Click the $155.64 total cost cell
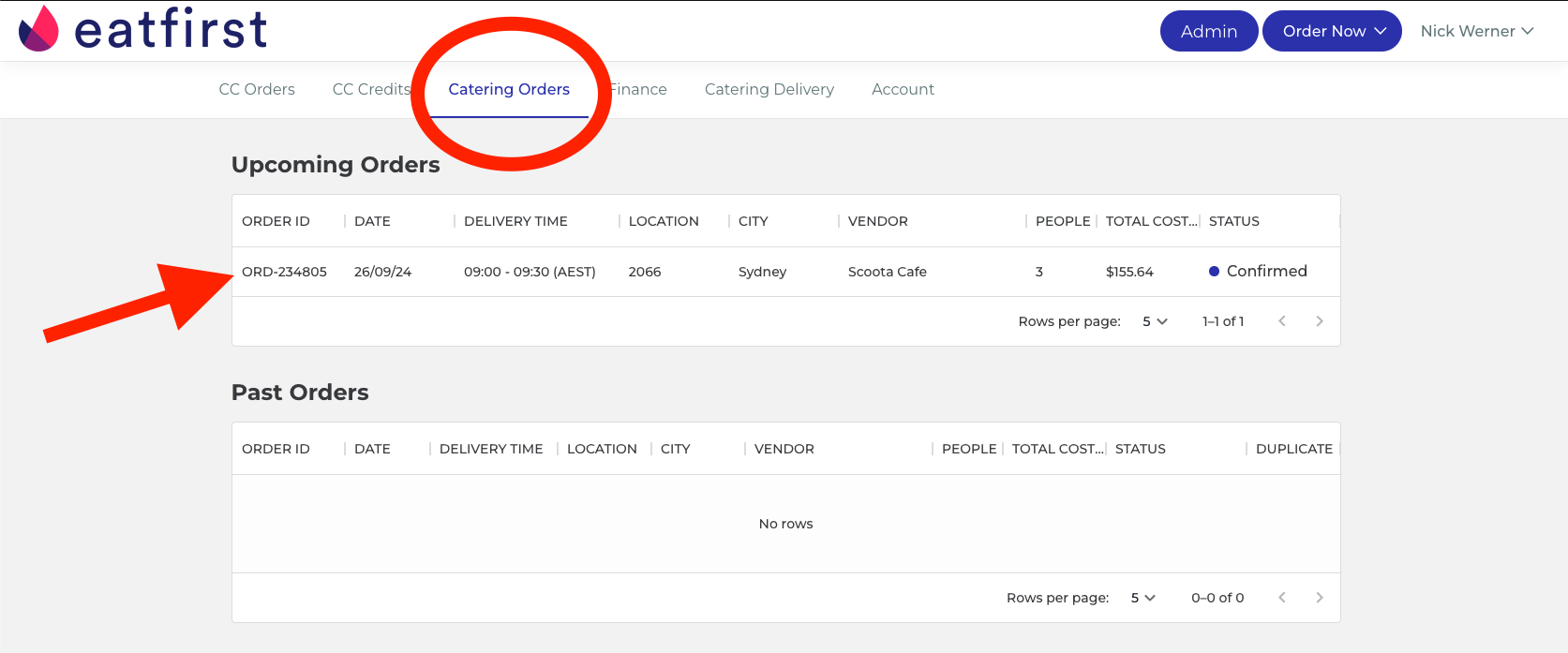Image resolution: width=1568 pixels, height=653 pixels. pos(1129,272)
